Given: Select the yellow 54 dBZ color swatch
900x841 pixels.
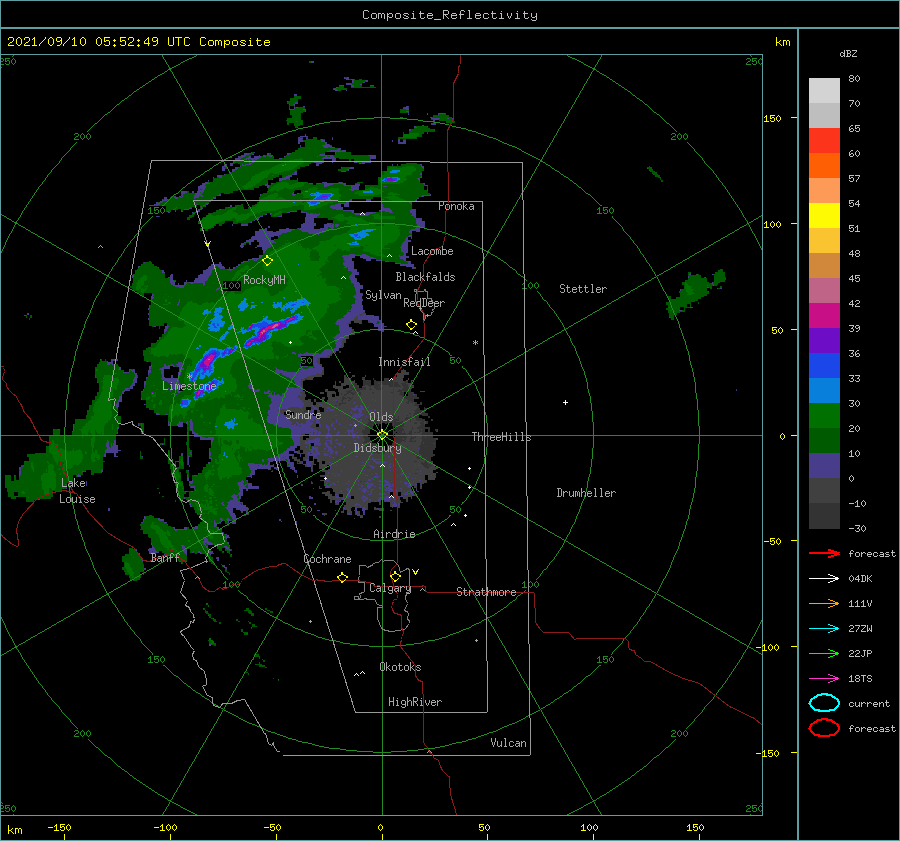Looking at the screenshot, I should pyautogui.click(x=824, y=215).
